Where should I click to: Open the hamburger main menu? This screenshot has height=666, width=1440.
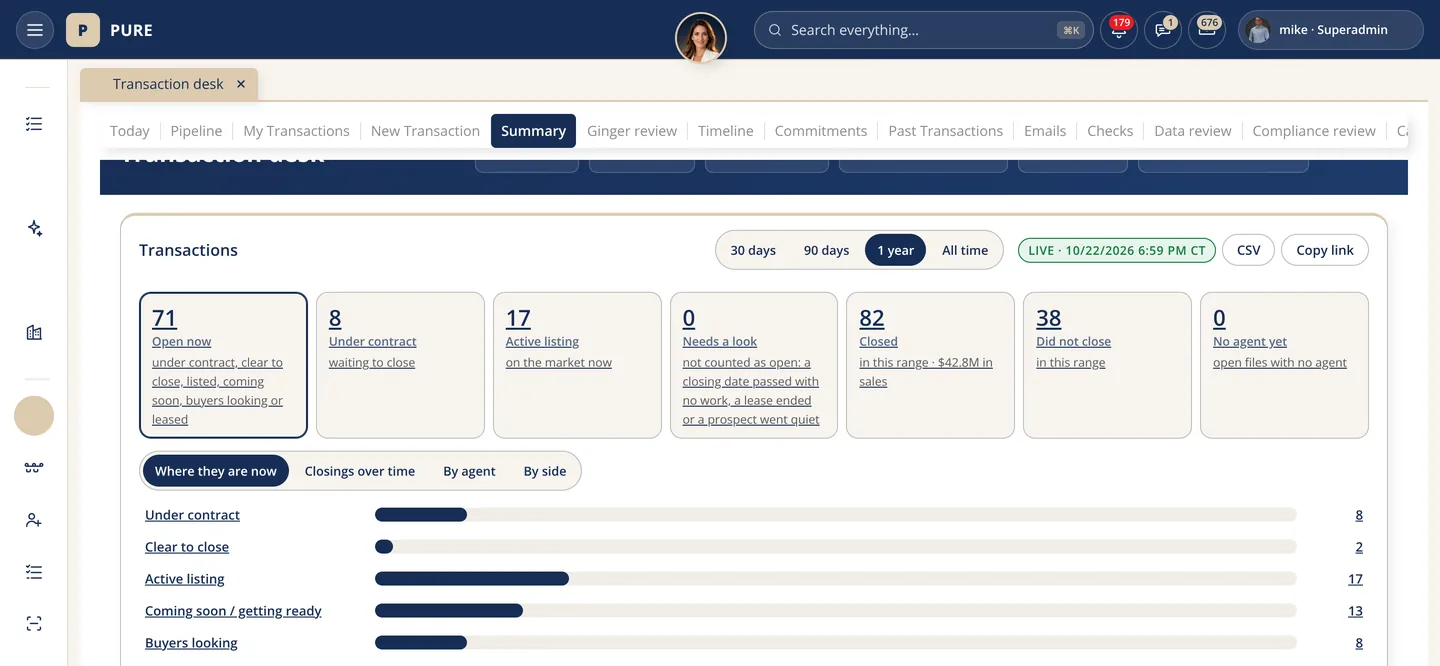pyautogui.click(x=35, y=30)
